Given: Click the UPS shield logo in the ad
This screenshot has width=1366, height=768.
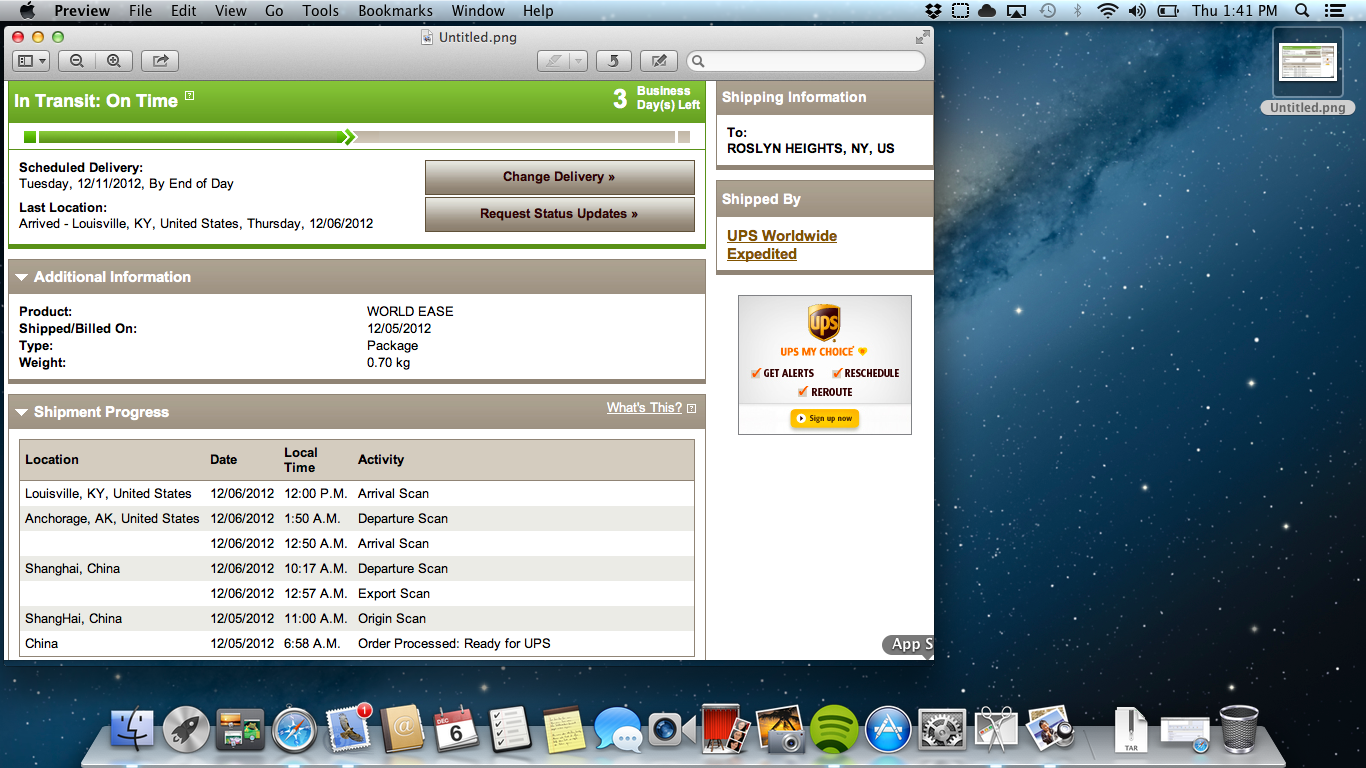Looking at the screenshot, I should point(824,324).
